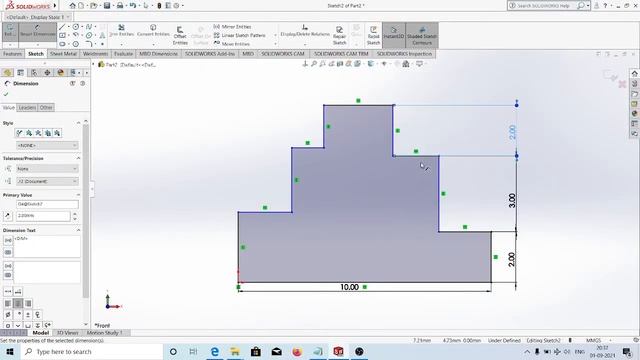Open Microsoft Edge from taskbar

[214, 351]
